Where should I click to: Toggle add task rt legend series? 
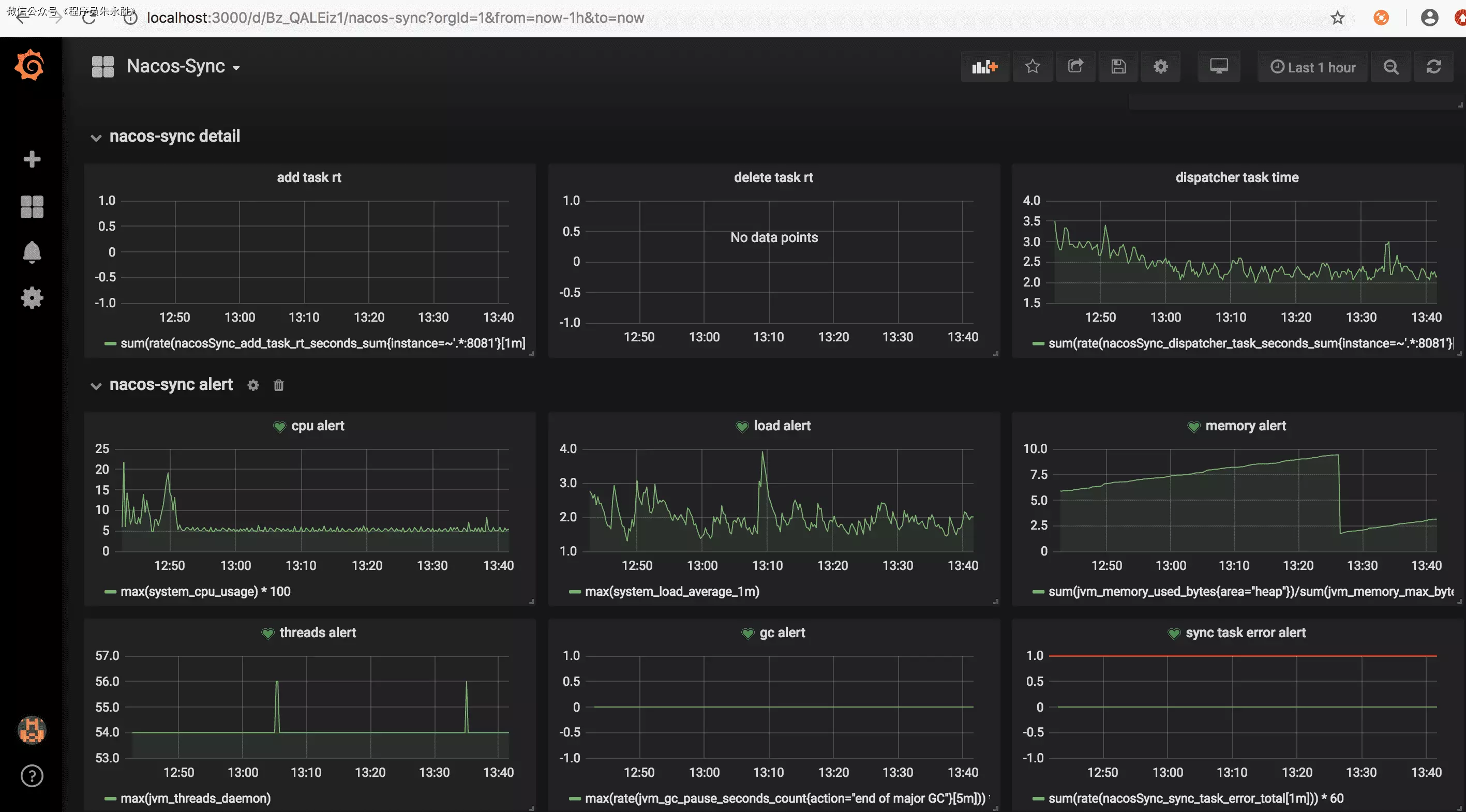tap(322, 343)
